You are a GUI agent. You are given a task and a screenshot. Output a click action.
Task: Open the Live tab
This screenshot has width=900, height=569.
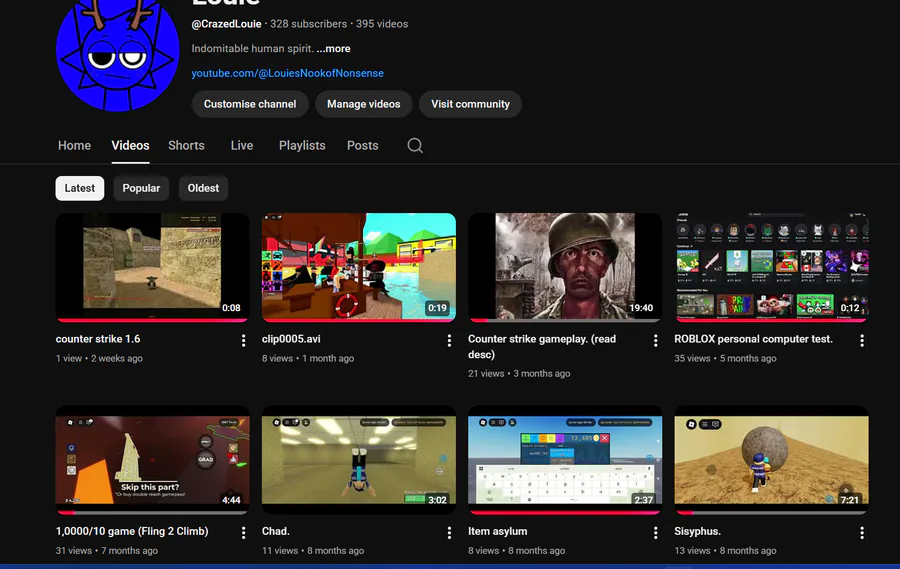(242, 146)
